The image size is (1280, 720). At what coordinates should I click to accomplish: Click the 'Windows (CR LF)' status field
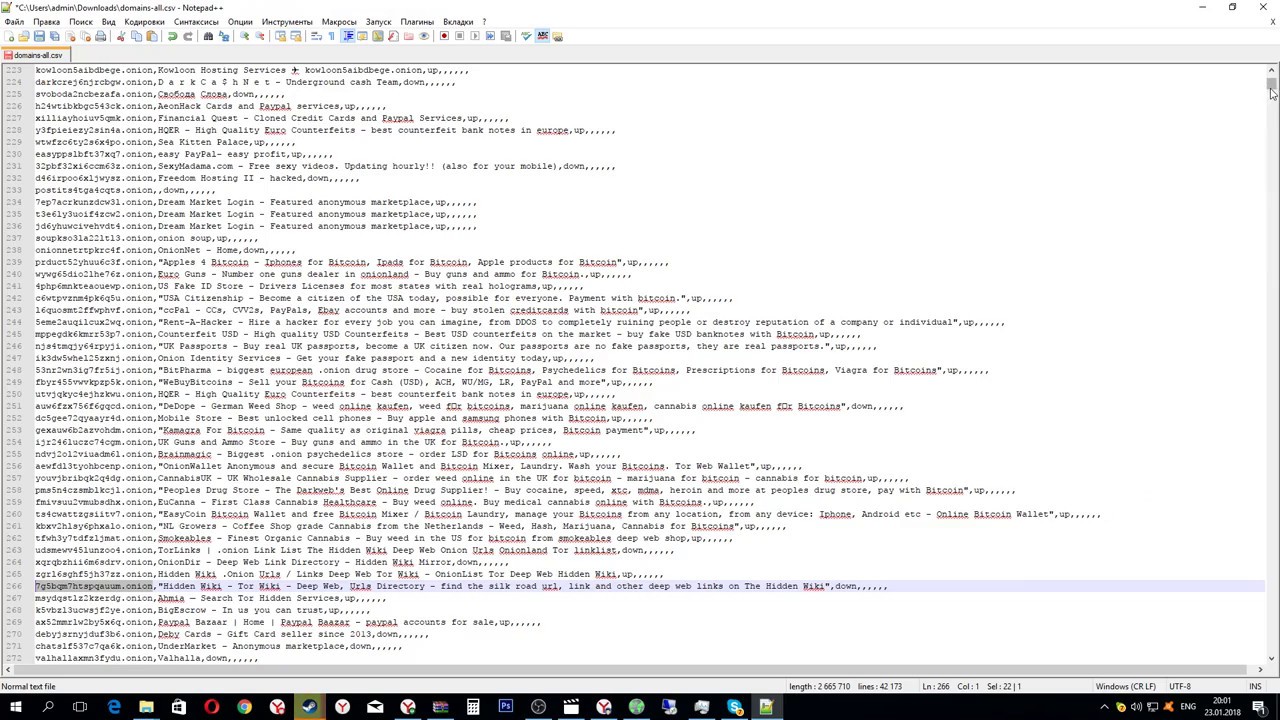(x=1125, y=687)
